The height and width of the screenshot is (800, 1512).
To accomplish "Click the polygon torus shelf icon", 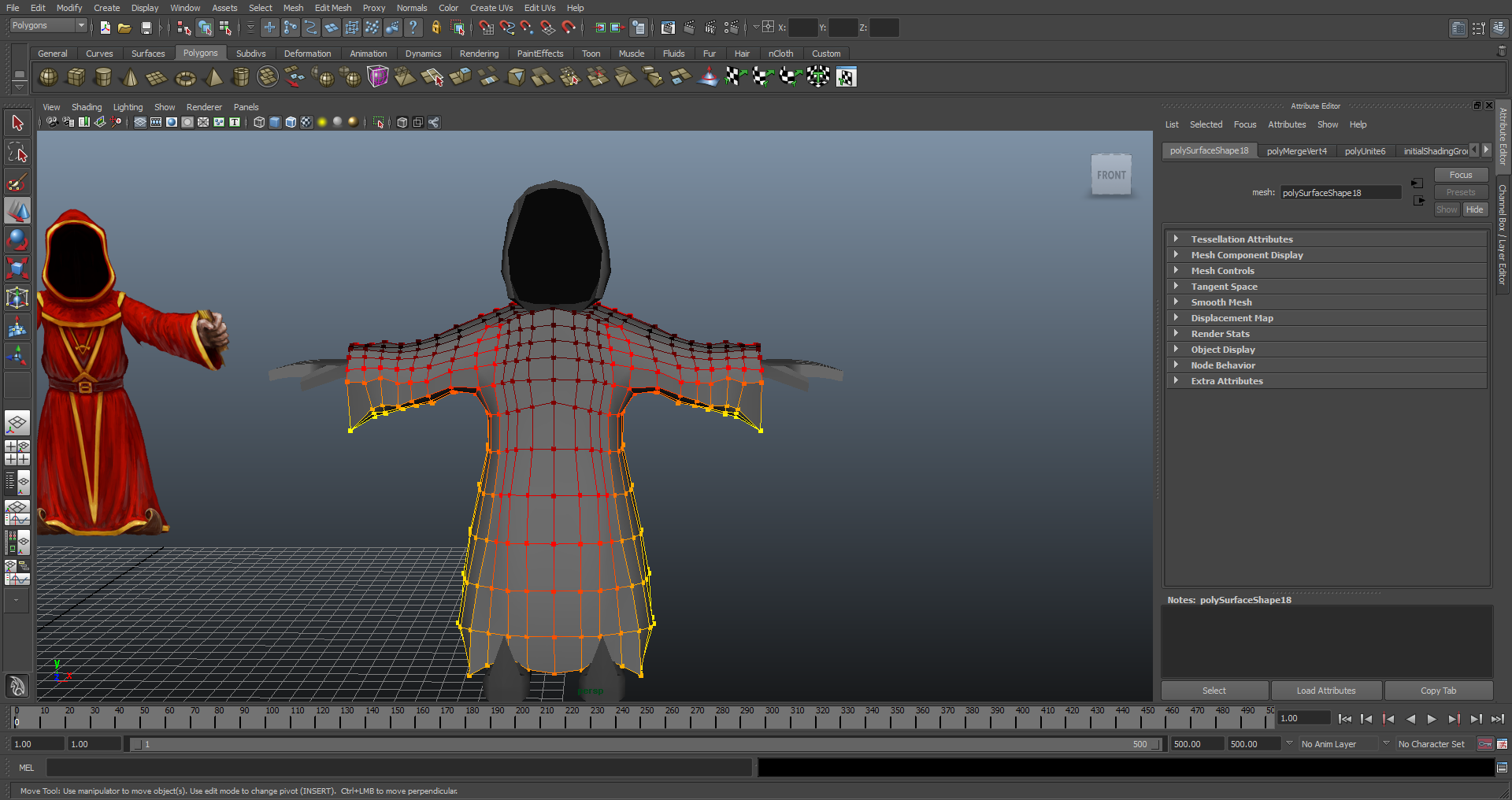I will coord(185,77).
